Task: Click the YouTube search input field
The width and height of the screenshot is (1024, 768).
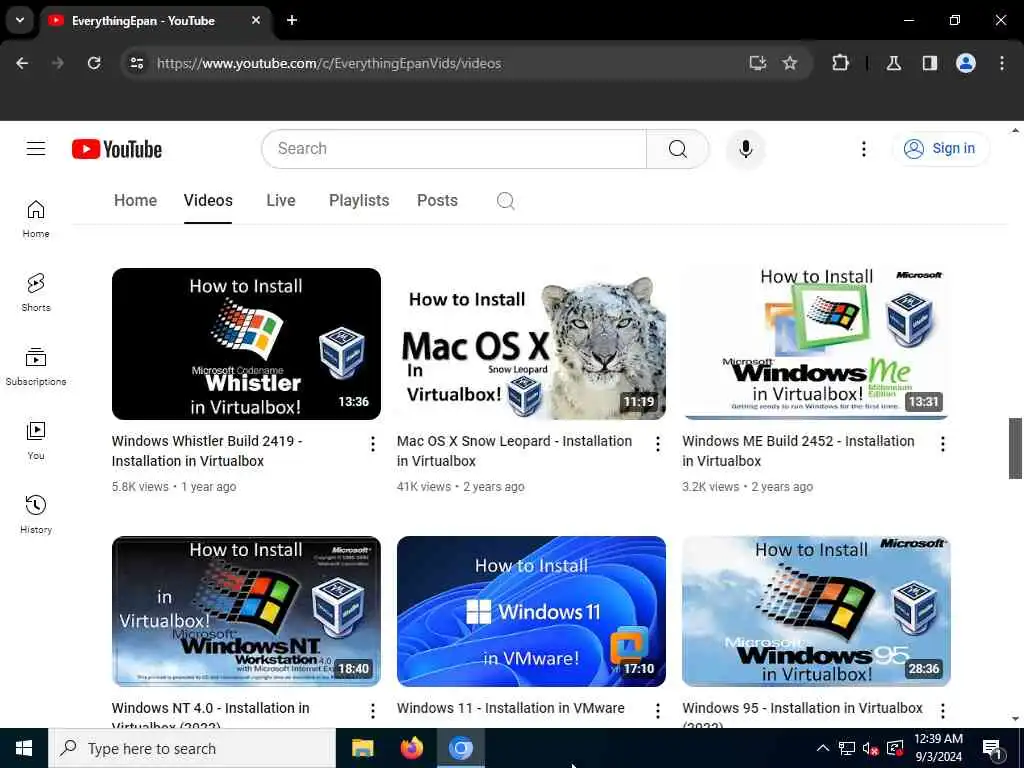Action: point(454,149)
